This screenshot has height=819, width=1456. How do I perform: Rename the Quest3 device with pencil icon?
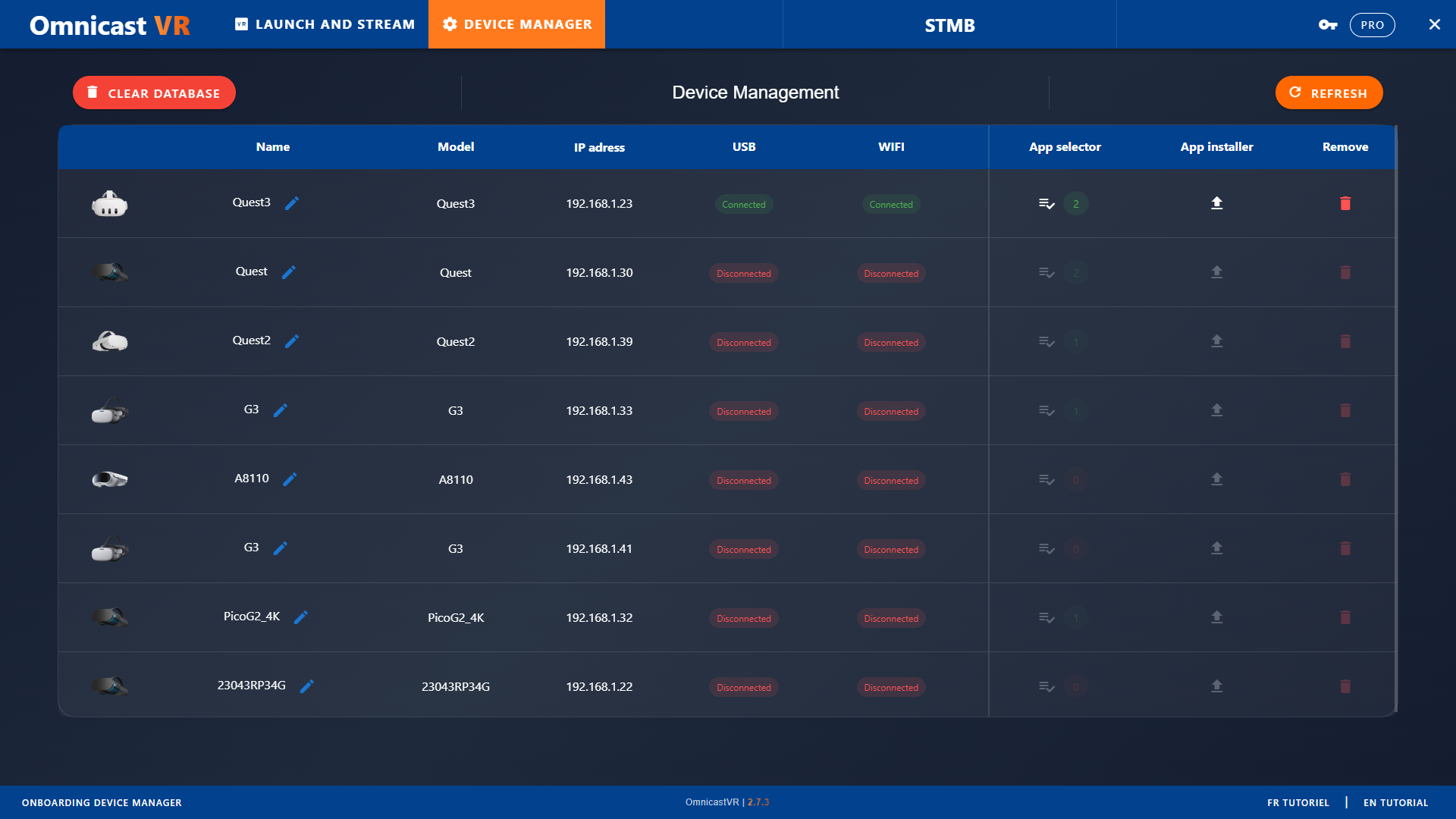292,203
